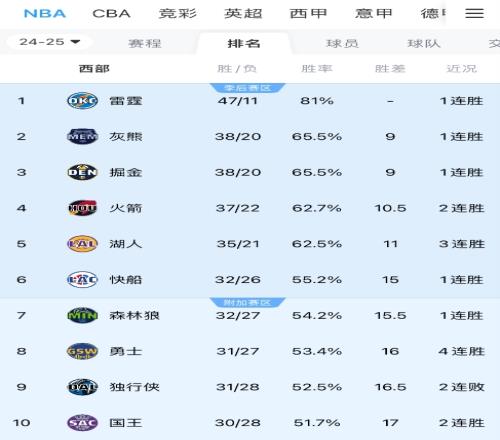Tap the DEN Nuggets team logo
The height and width of the screenshot is (440, 500).
82,172
